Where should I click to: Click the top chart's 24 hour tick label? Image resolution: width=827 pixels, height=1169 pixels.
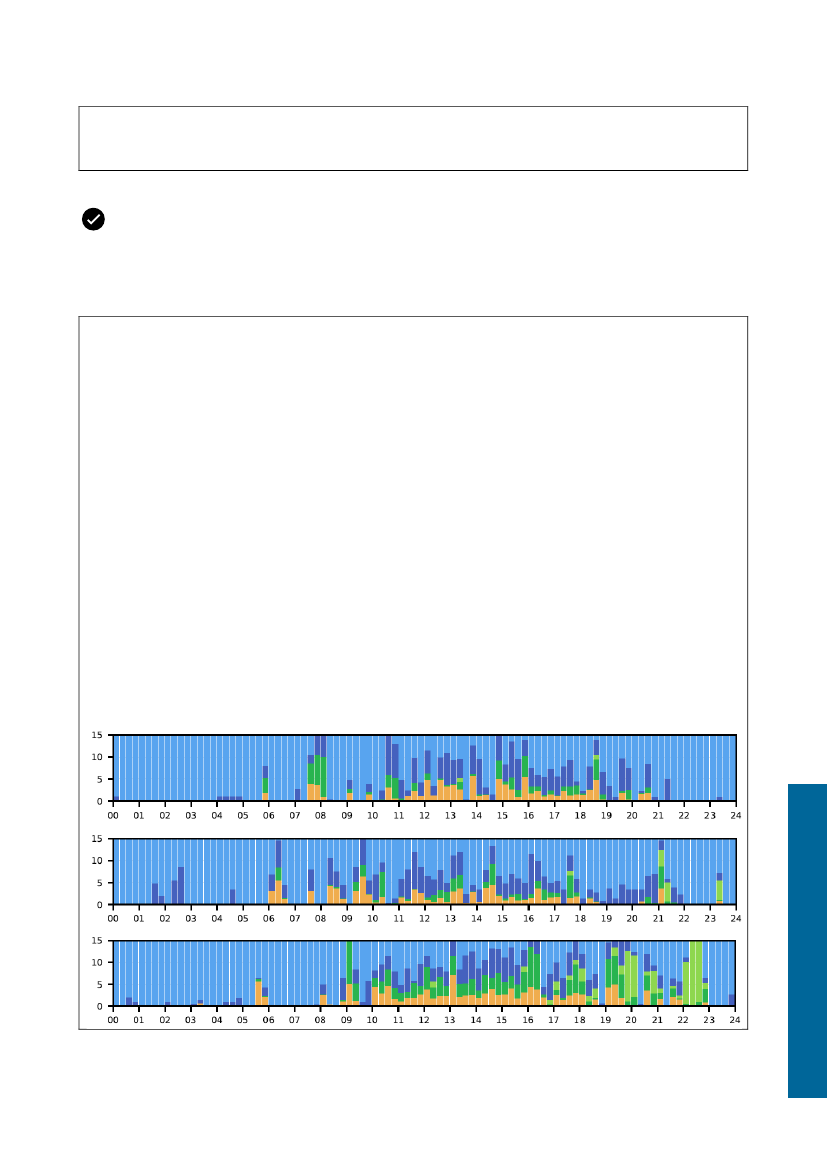click(735, 816)
